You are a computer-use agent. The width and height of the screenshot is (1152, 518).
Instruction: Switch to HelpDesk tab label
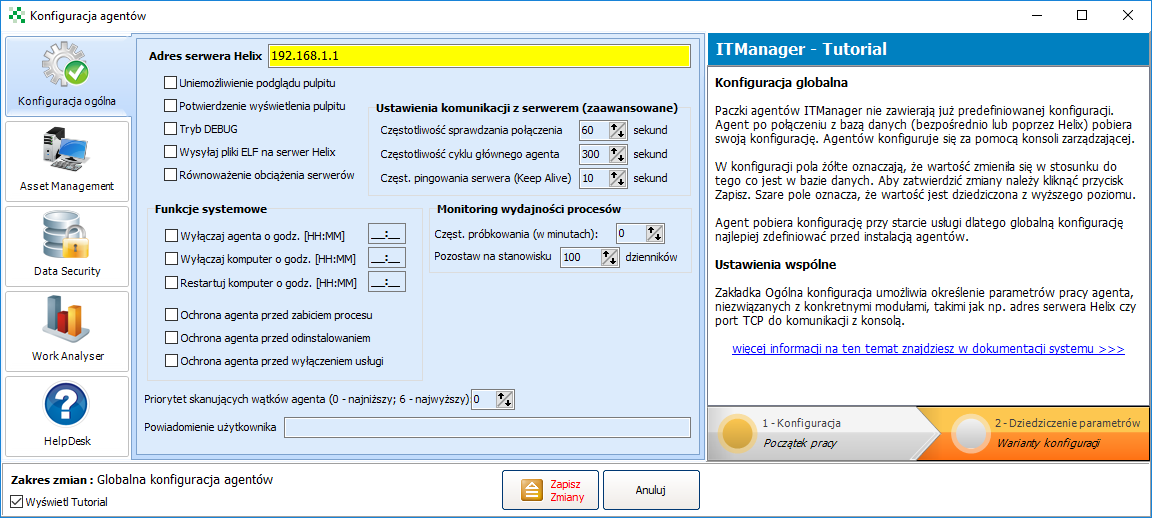click(x=67, y=441)
